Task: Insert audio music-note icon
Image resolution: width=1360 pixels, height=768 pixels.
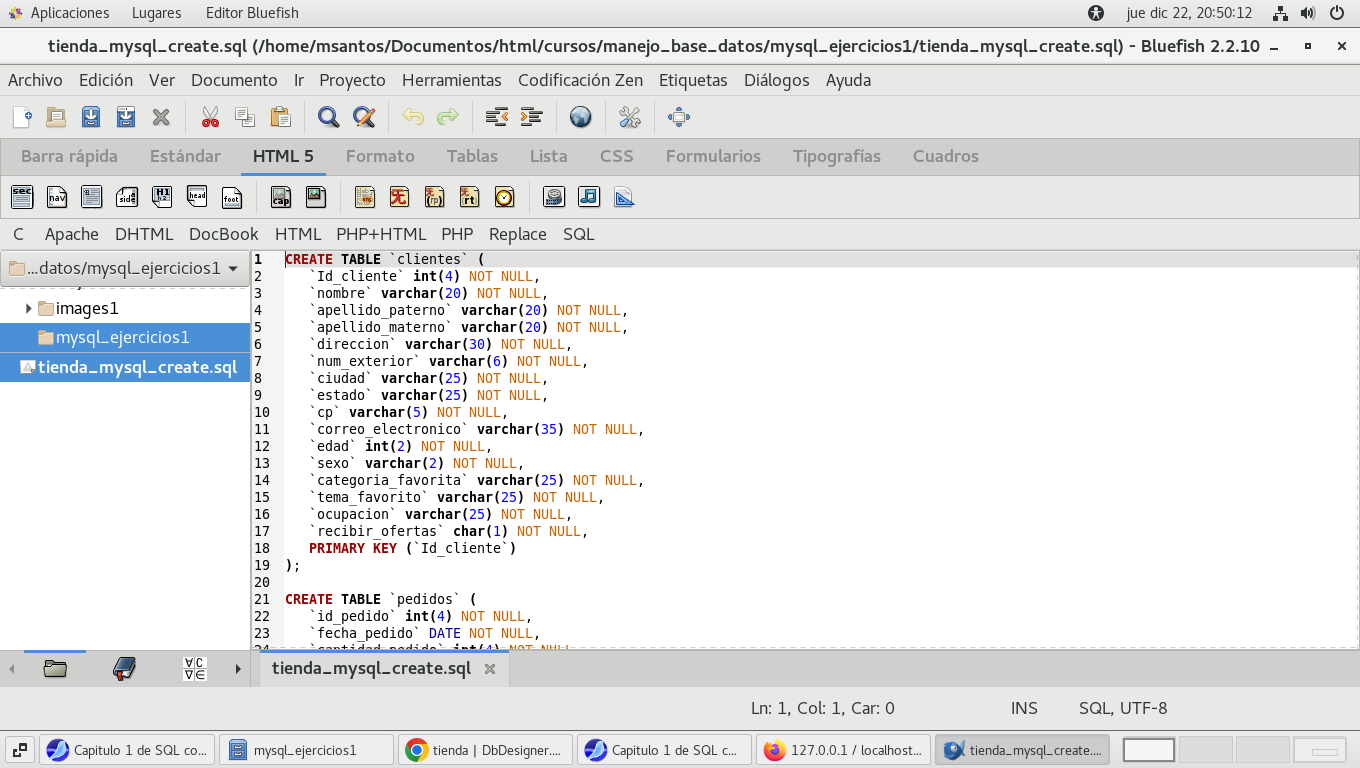Action: click(x=589, y=197)
